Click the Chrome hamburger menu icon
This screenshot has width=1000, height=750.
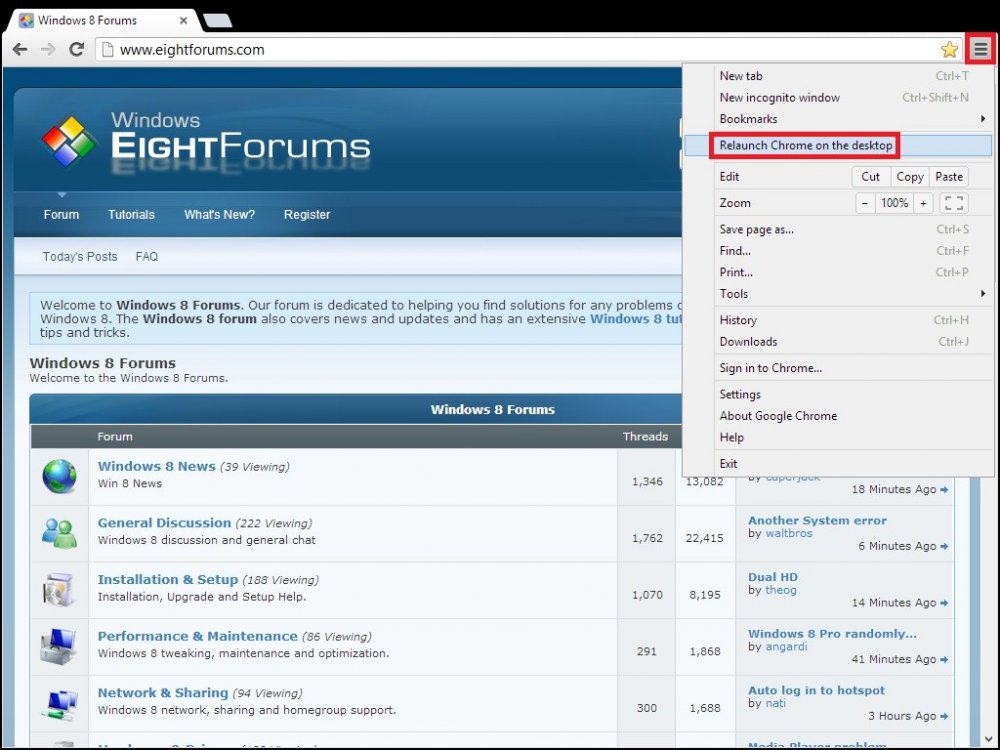coord(981,49)
